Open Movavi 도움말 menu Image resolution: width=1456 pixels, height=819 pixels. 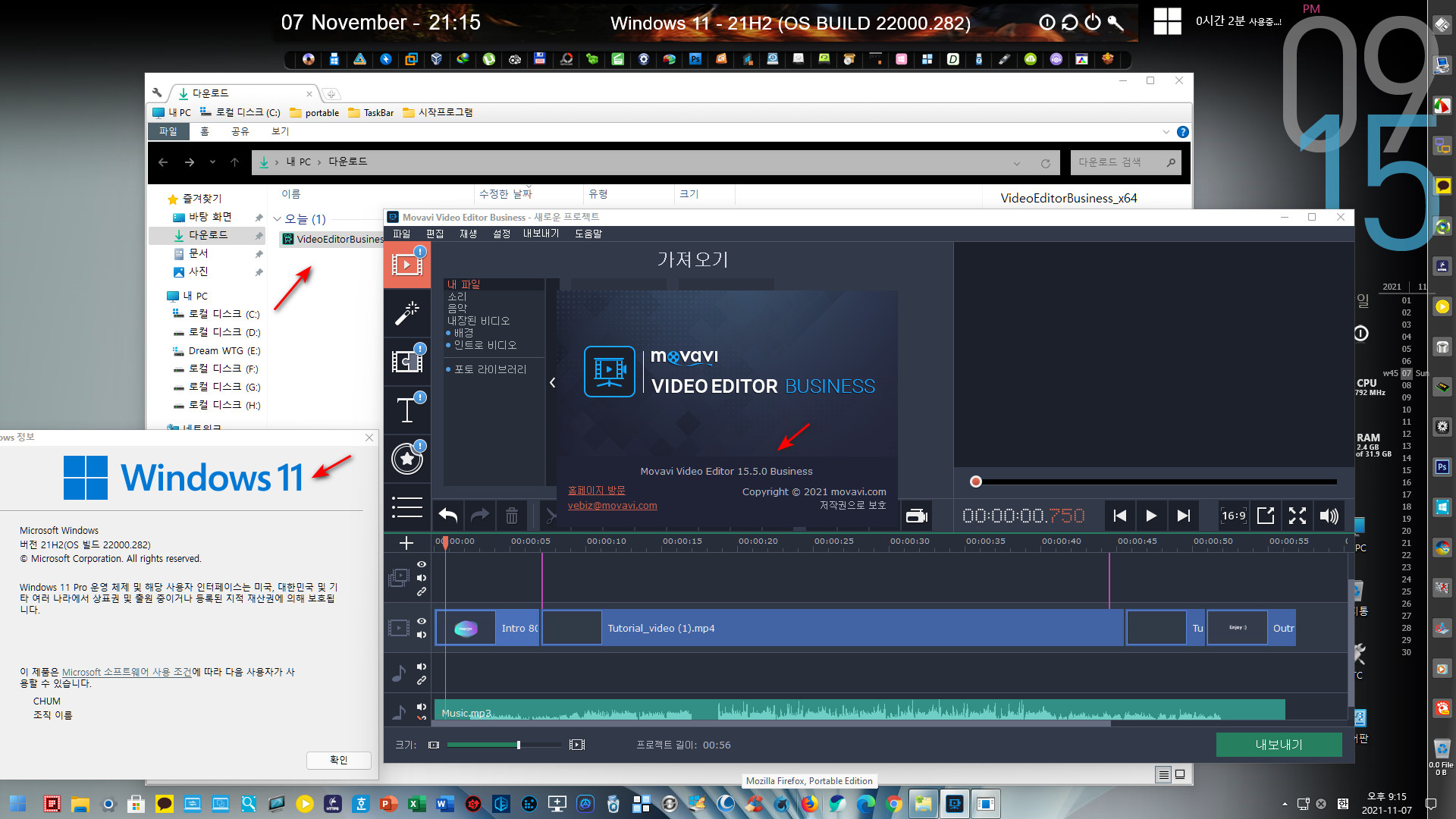click(x=588, y=234)
